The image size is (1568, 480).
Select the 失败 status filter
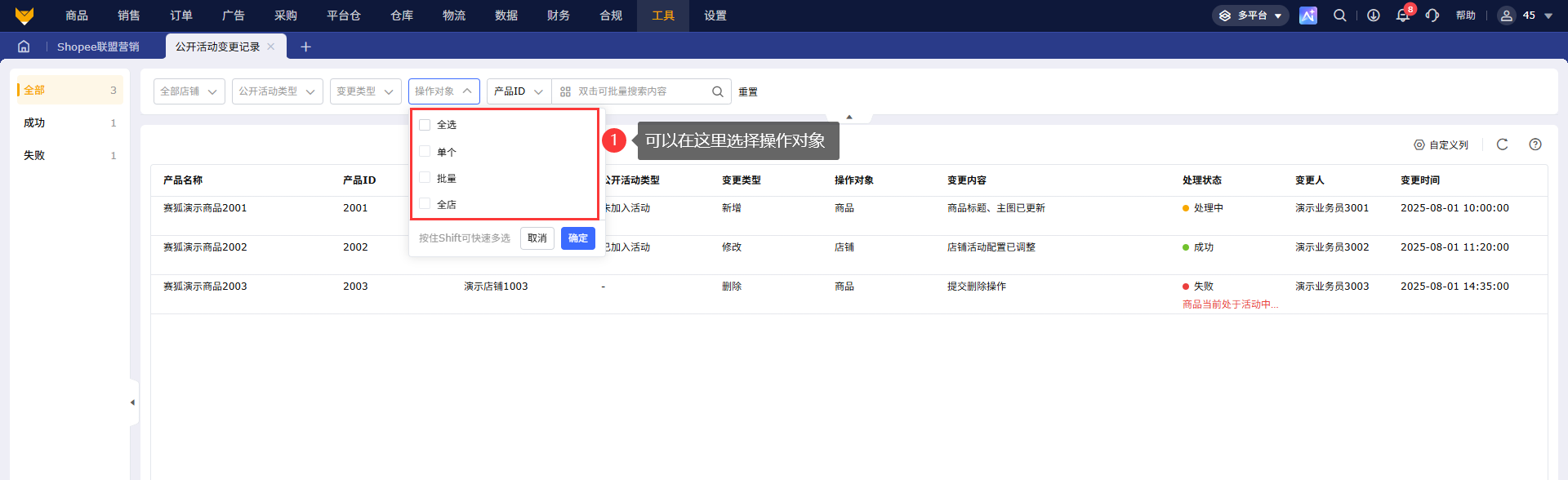69,155
